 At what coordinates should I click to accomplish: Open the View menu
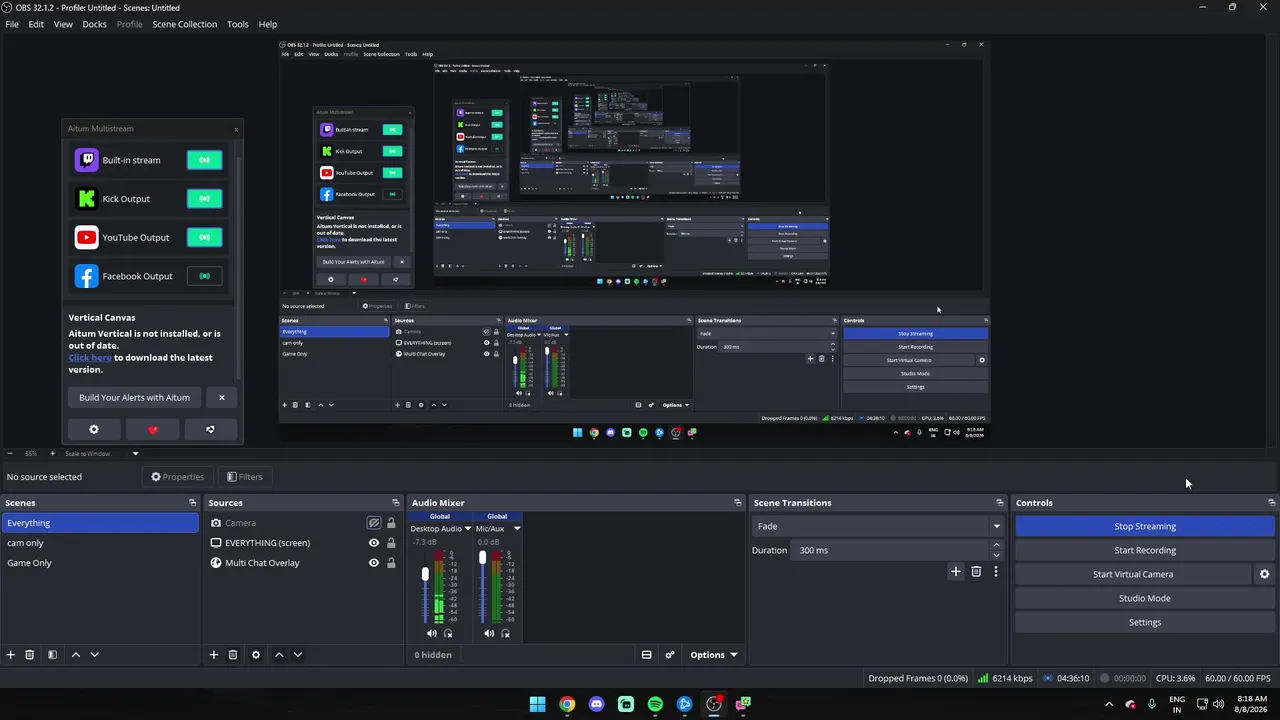[63, 24]
